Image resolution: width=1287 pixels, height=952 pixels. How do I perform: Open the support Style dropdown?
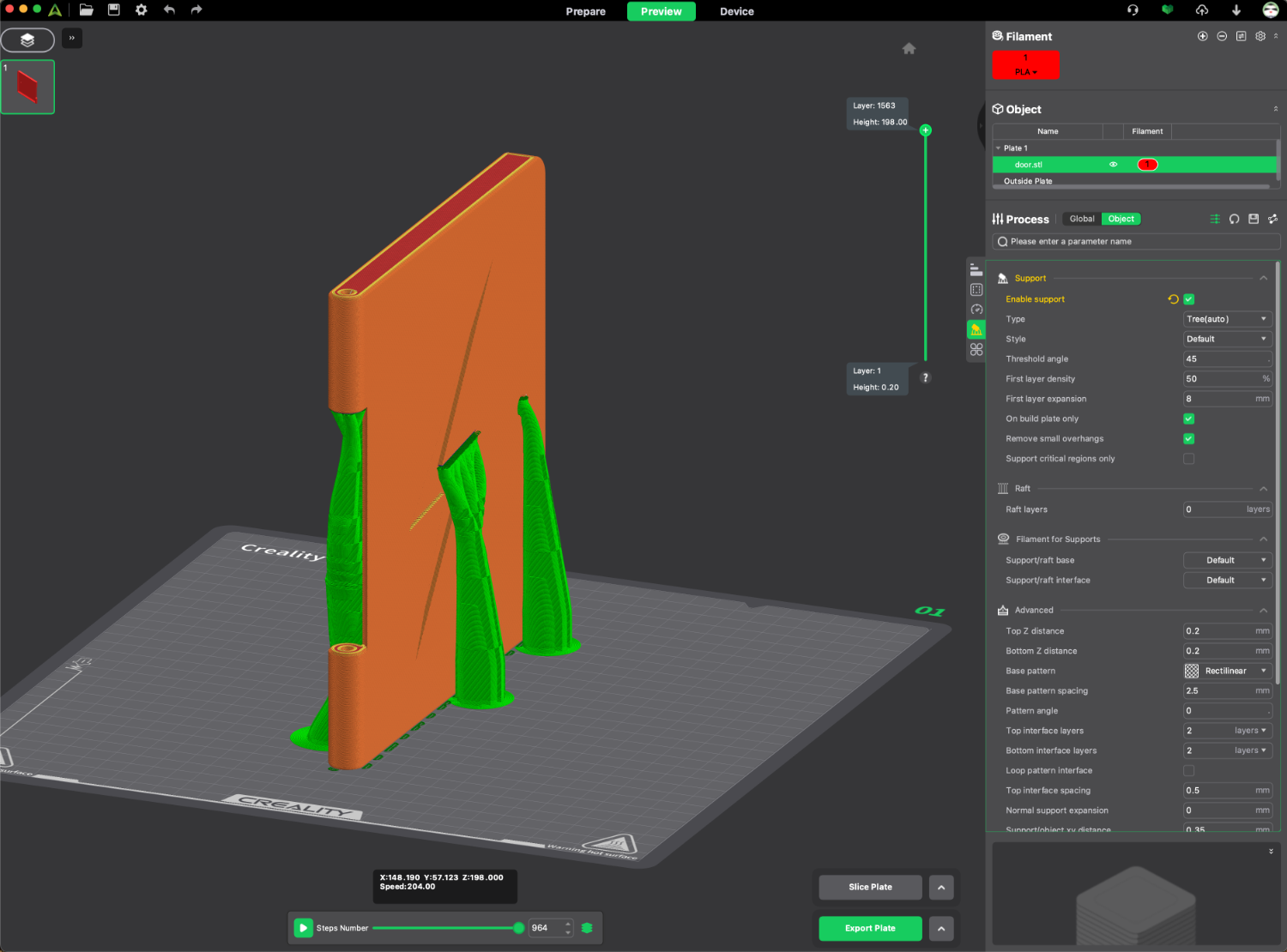[x=1227, y=339]
